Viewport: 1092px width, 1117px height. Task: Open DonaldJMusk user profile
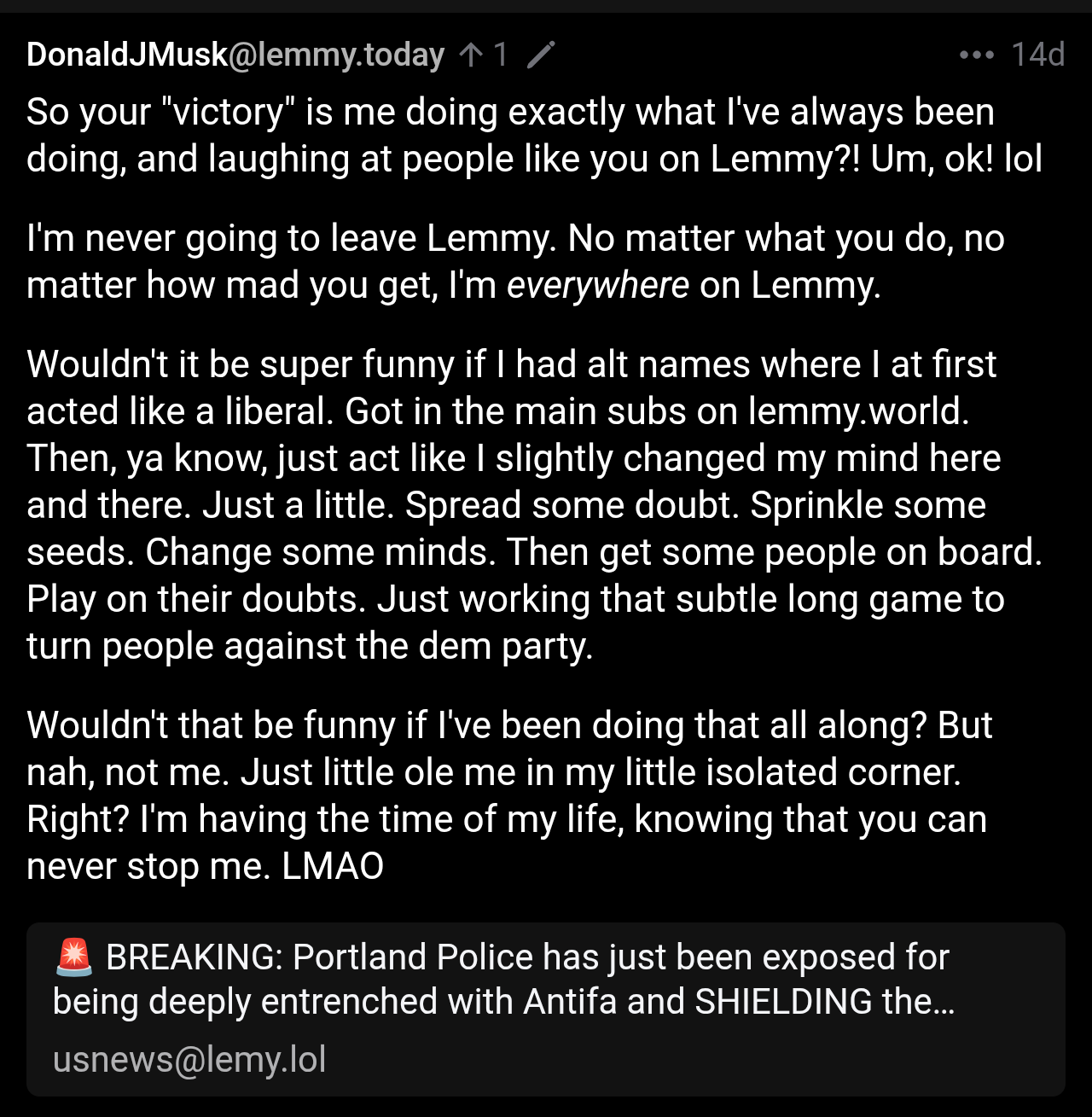coord(127,55)
